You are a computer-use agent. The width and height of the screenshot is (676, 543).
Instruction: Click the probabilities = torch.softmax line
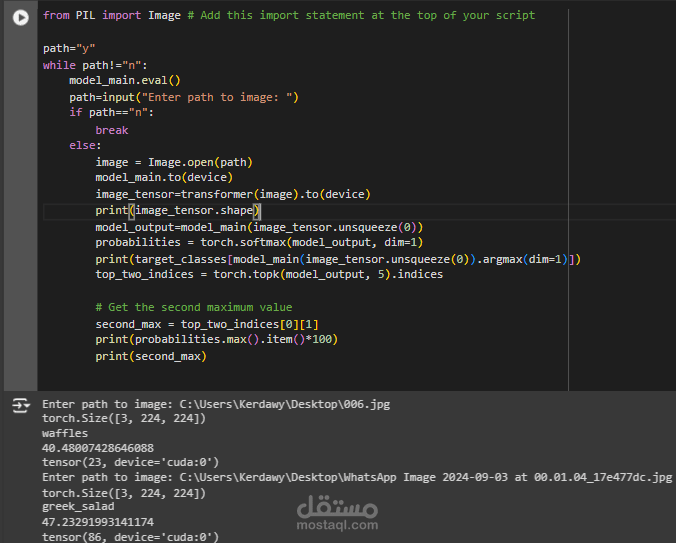259,242
